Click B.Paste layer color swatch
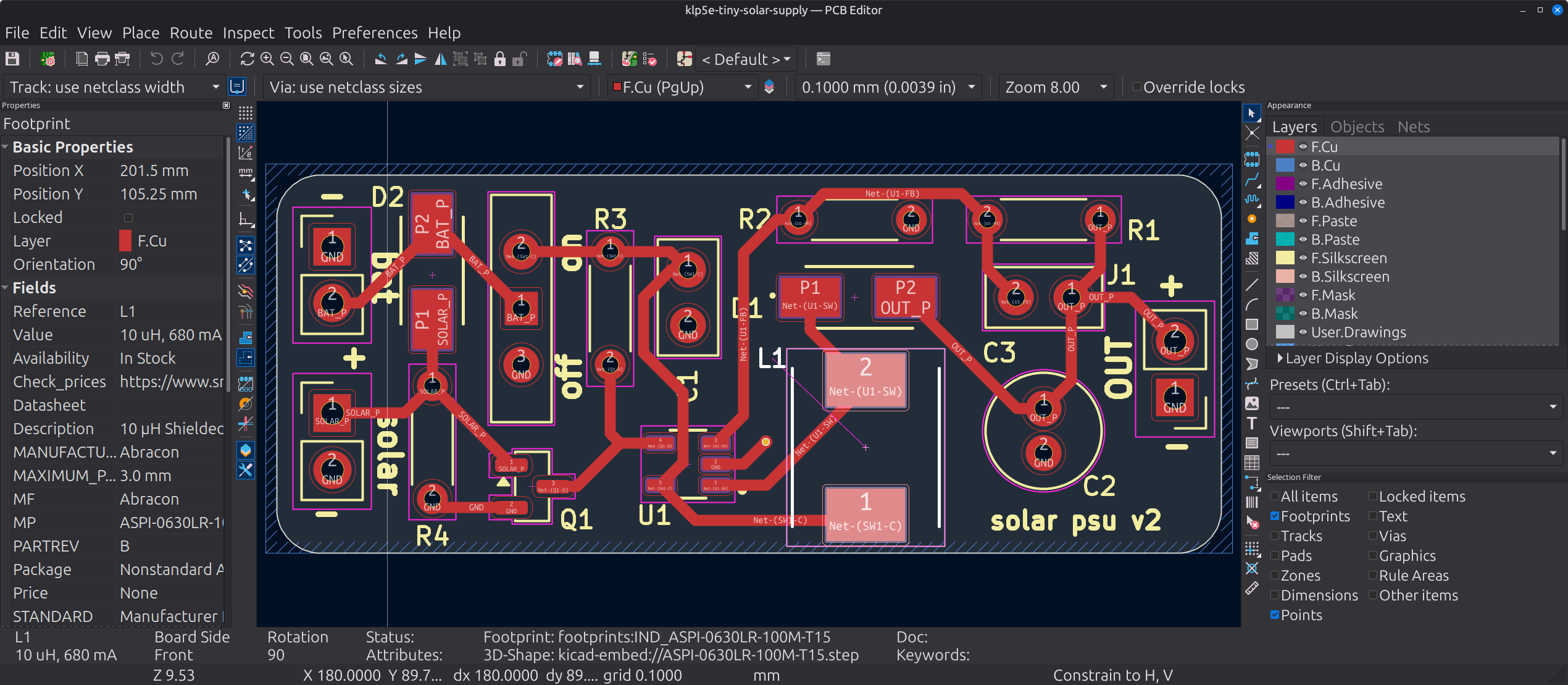The width and height of the screenshot is (1568, 685). 1285,239
